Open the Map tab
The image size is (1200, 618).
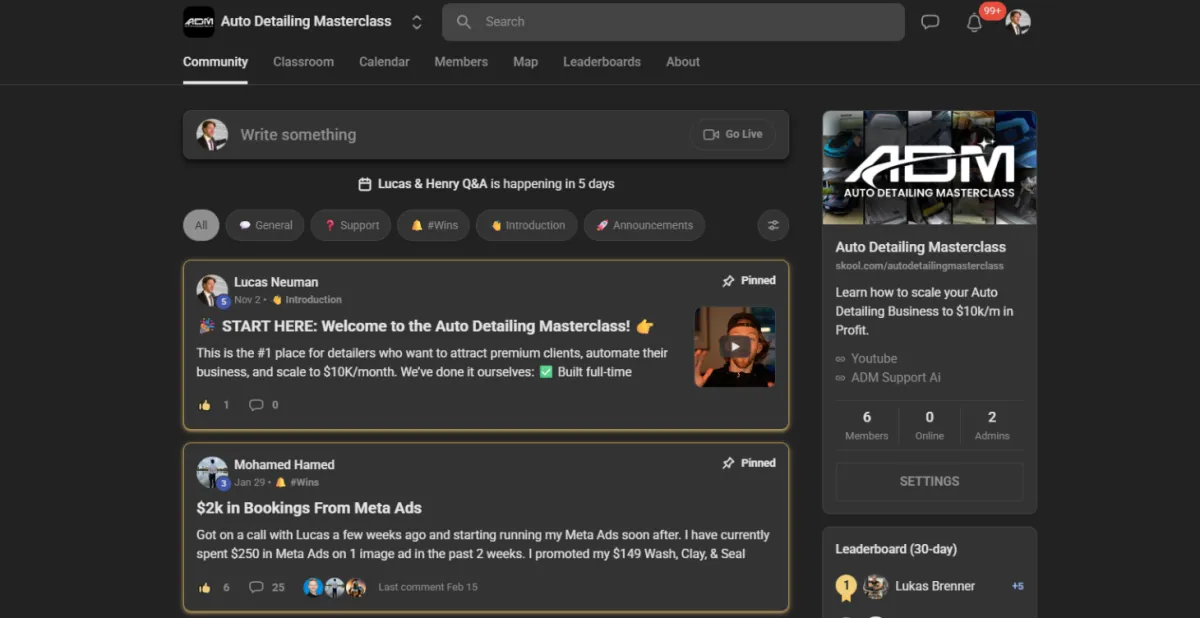pyautogui.click(x=525, y=62)
